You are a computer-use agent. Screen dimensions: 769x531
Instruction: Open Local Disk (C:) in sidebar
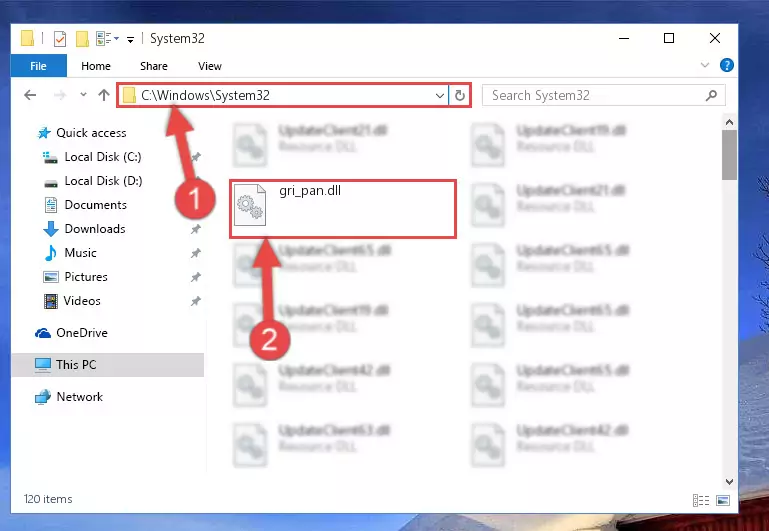tap(103, 157)
